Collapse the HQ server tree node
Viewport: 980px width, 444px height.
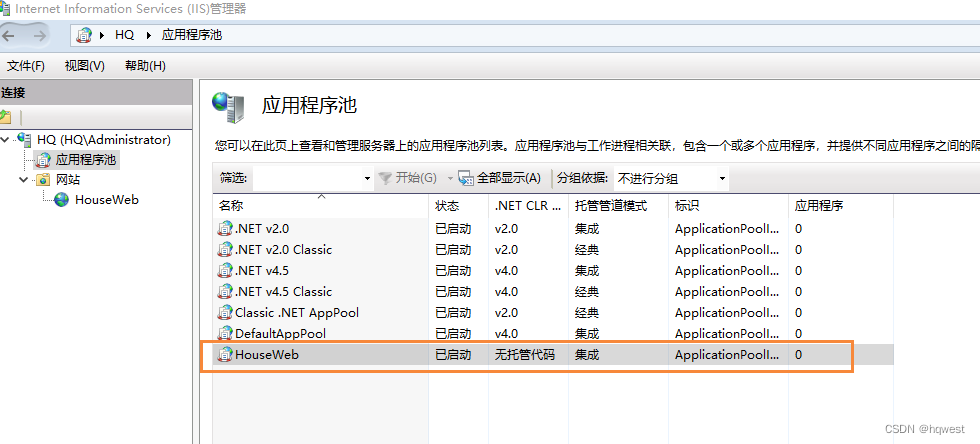6,139
